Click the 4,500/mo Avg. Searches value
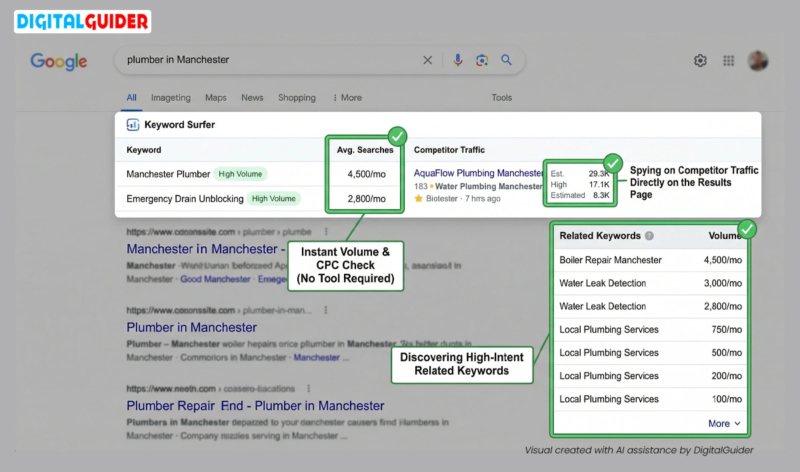 tap(366, 174)
